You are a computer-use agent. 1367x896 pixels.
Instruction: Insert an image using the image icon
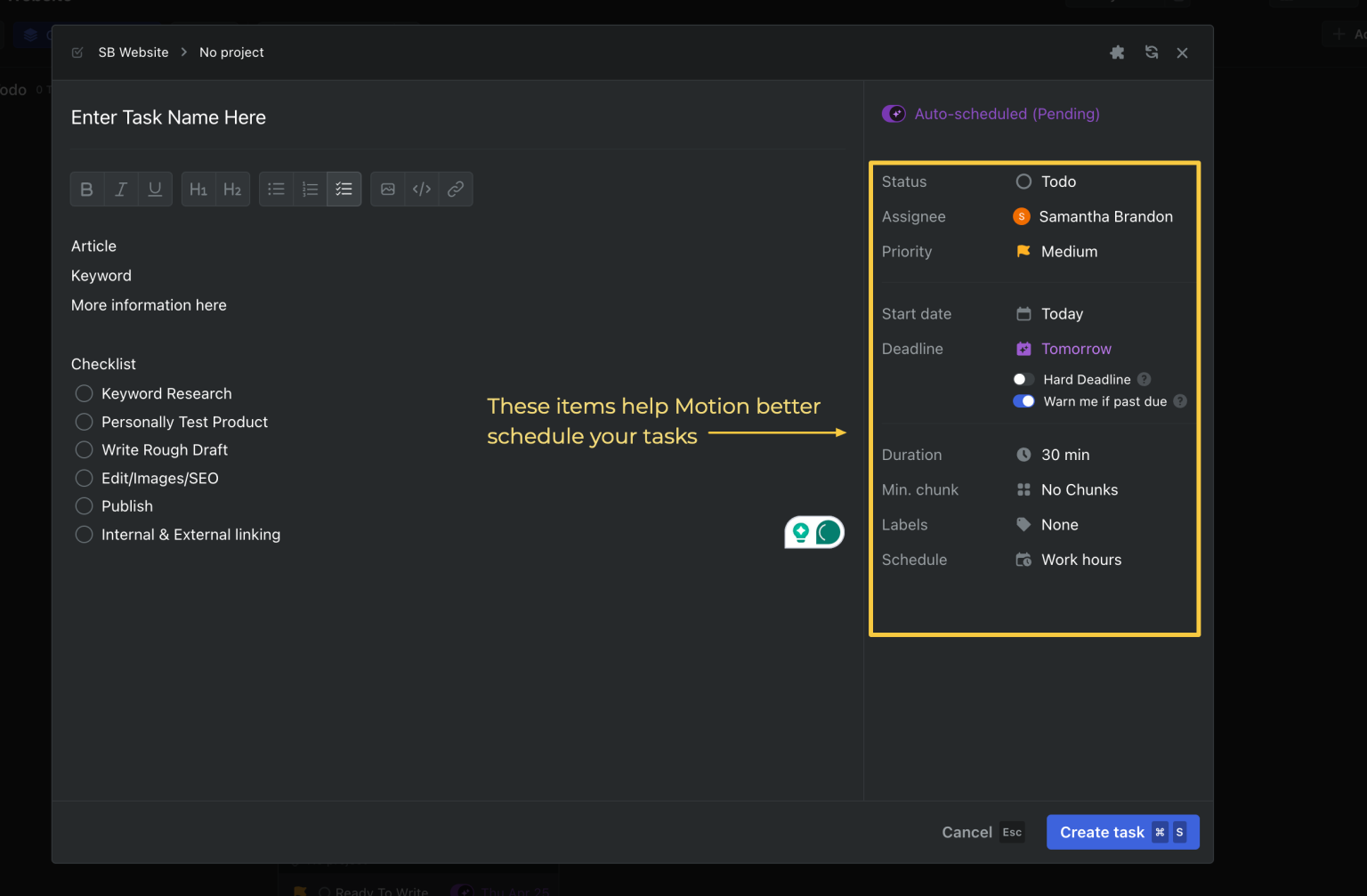(x=388, y=190)
